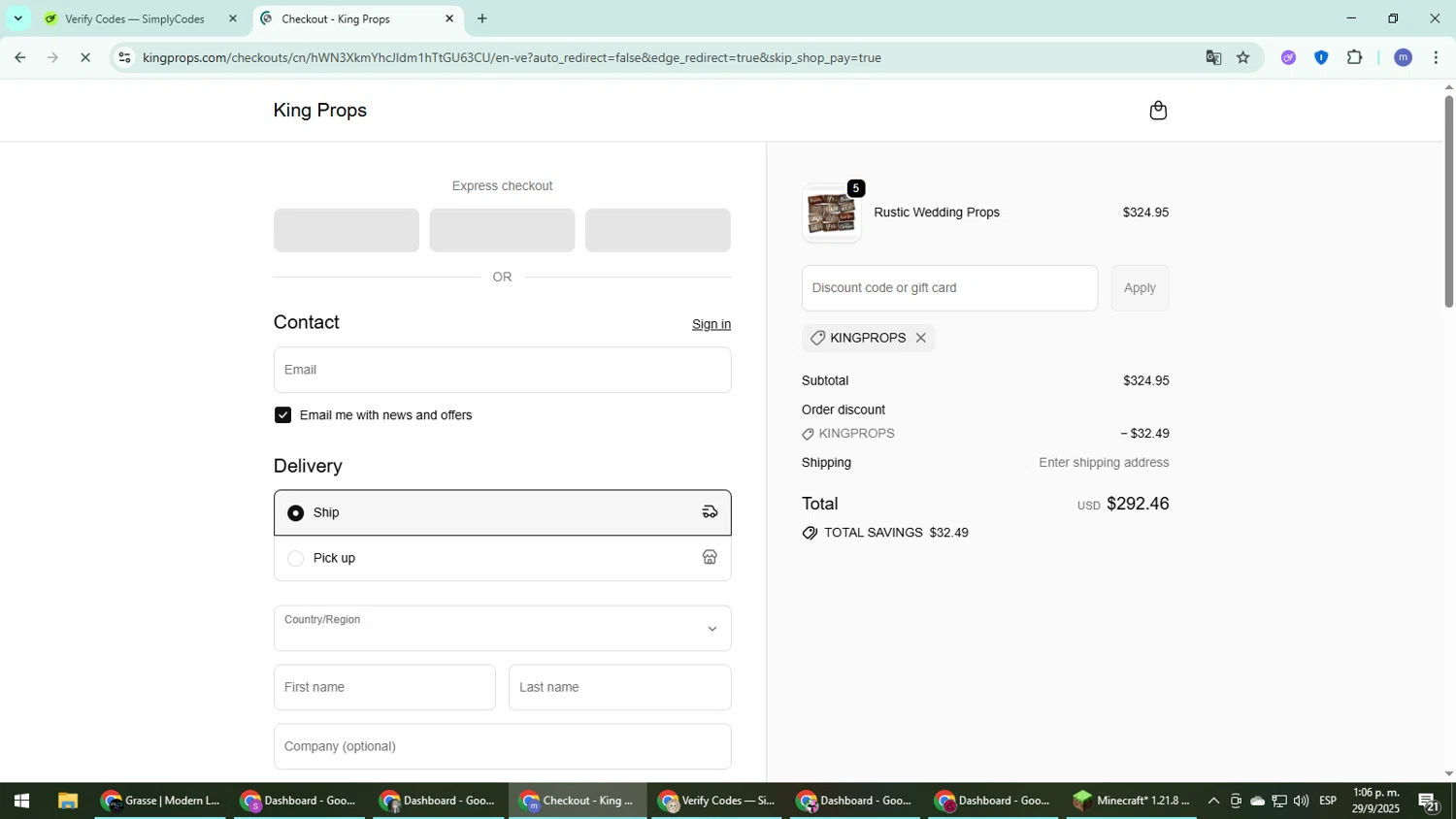Click the Rustic Wedding Props thumbnail
The width and height of the screenshot is (1456, 819).
831,213
